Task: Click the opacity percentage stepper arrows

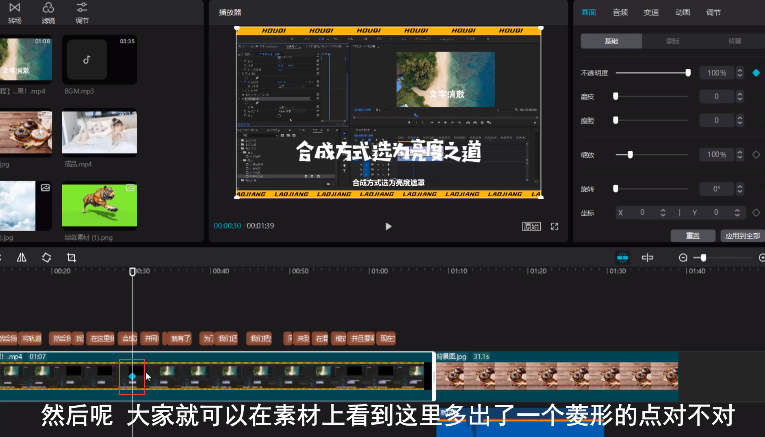Action: [738, 73]
